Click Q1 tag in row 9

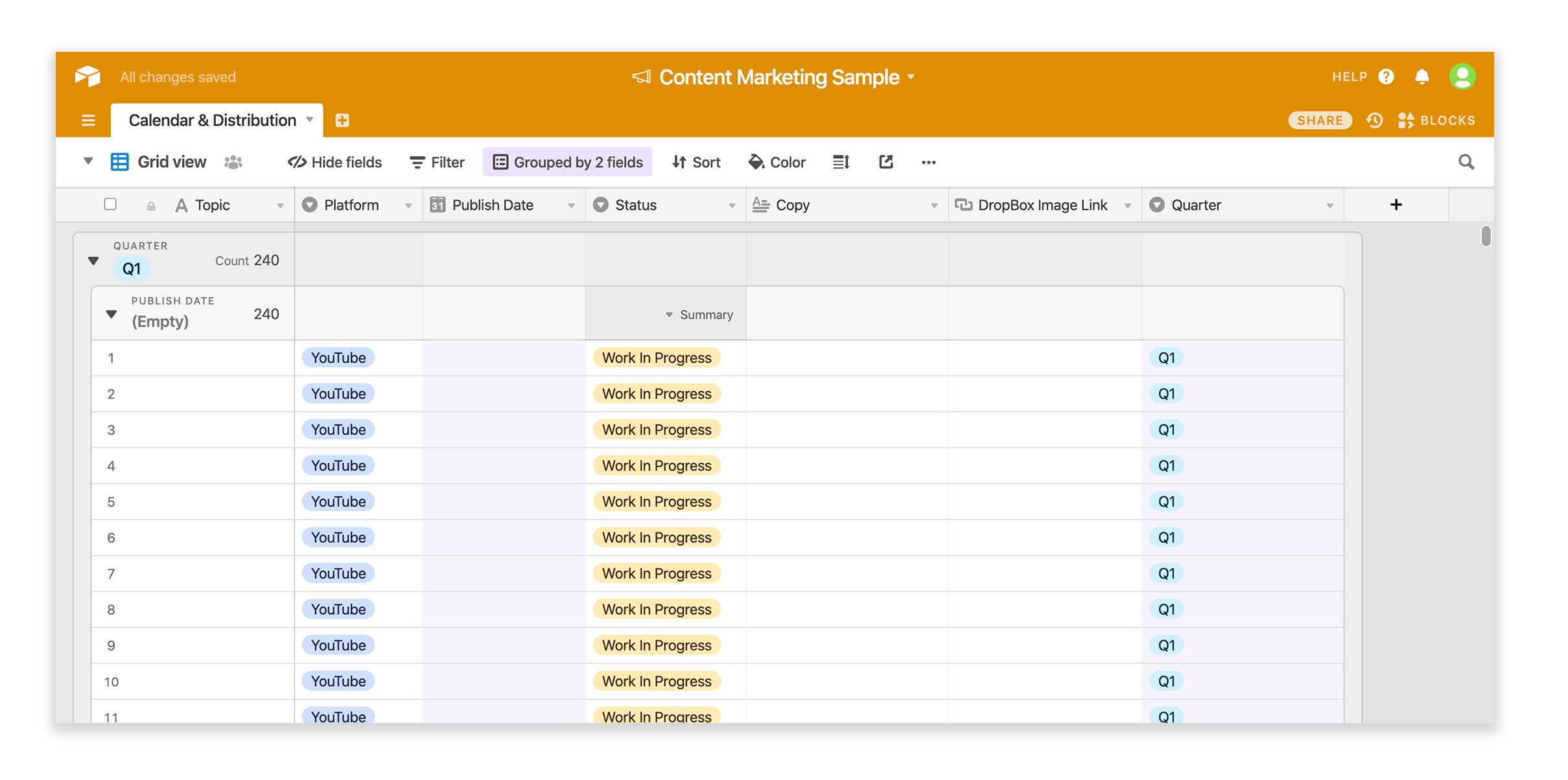[x=1166, y=645]
